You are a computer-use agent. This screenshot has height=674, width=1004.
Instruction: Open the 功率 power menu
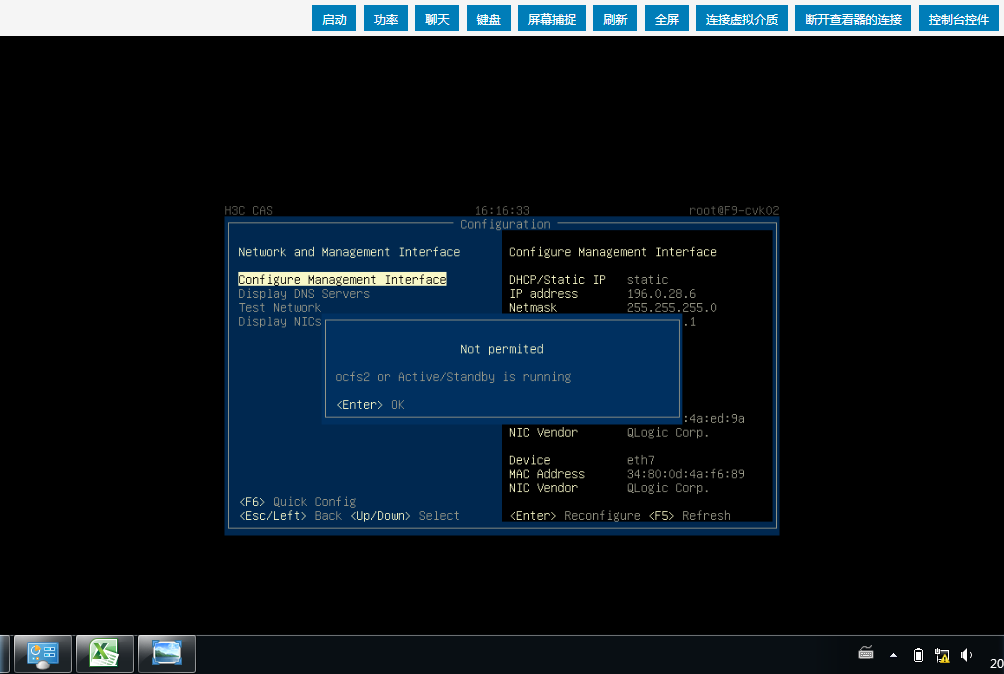[x=385, y=19]
